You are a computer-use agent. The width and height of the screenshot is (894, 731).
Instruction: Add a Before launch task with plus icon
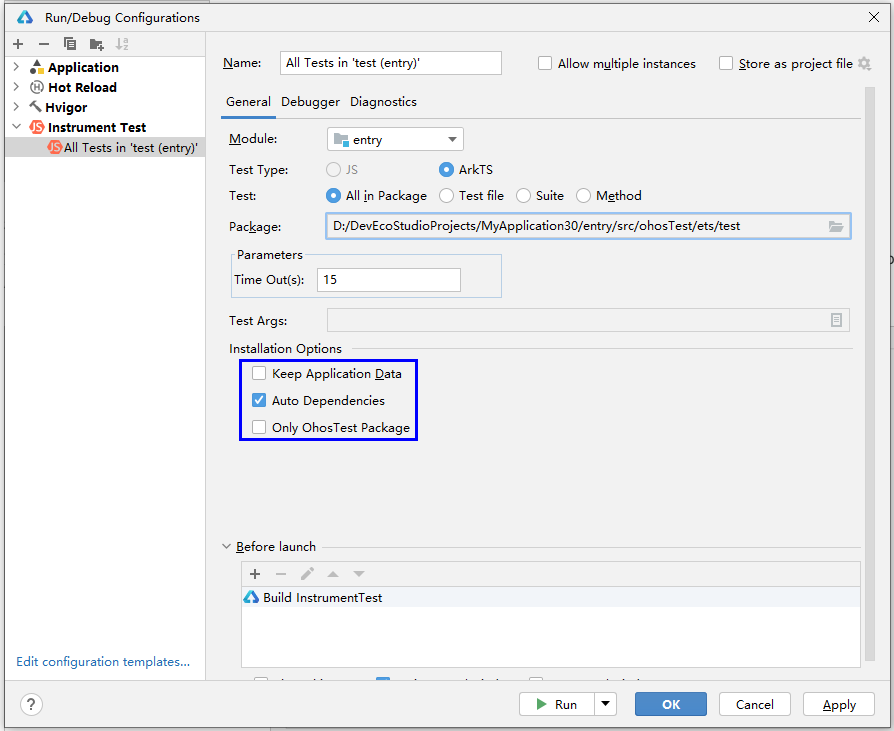click(255, 574)
